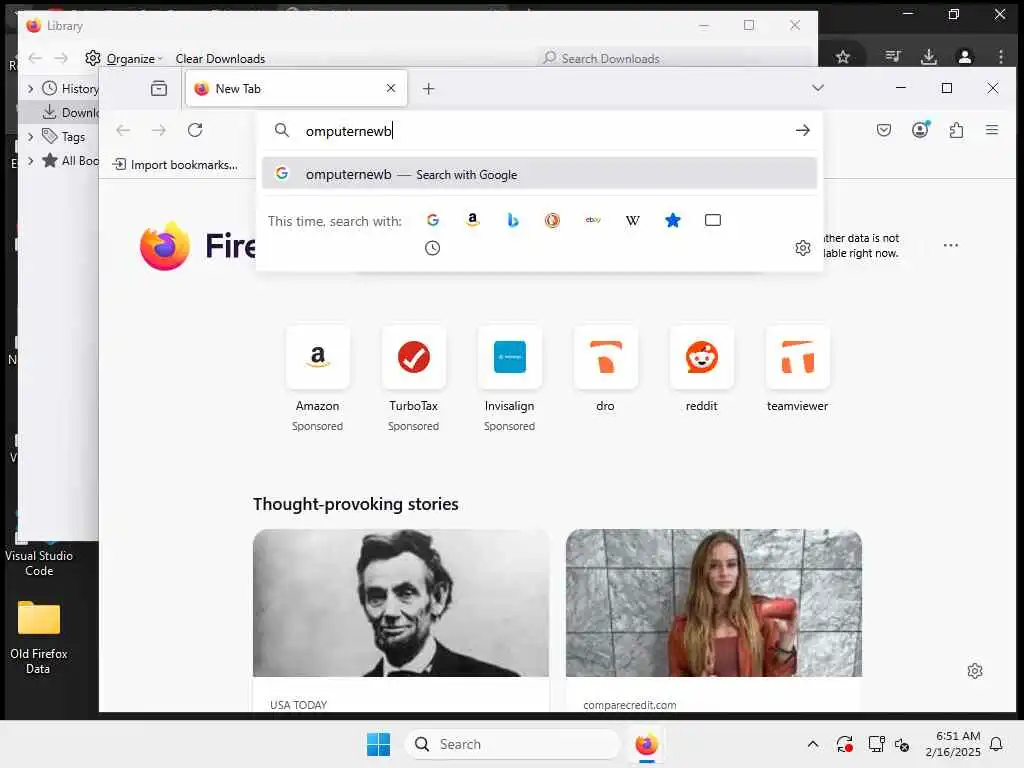Search history using the clock icon
1024x768 pixels.
click(432, 248)
